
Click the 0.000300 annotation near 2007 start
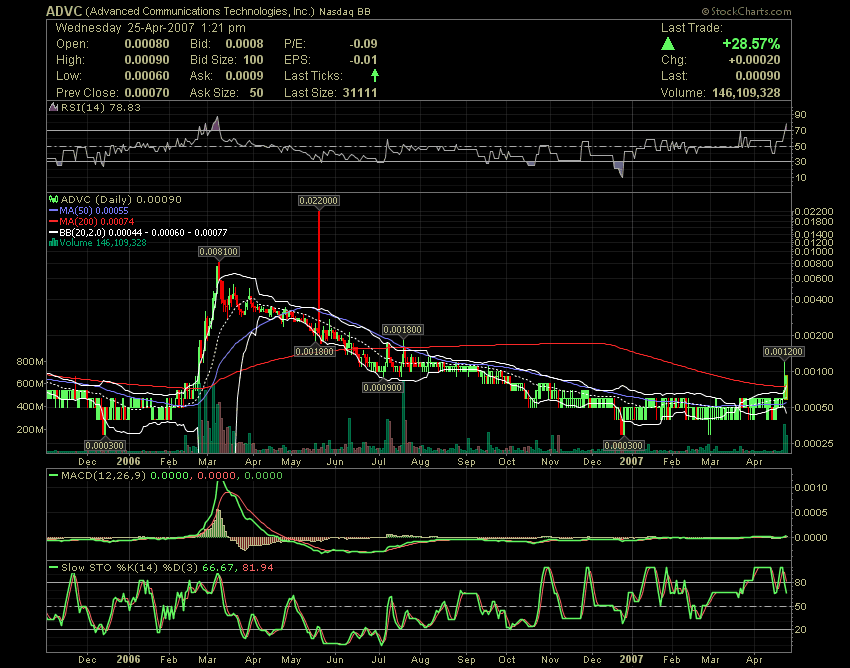[624, 446]
